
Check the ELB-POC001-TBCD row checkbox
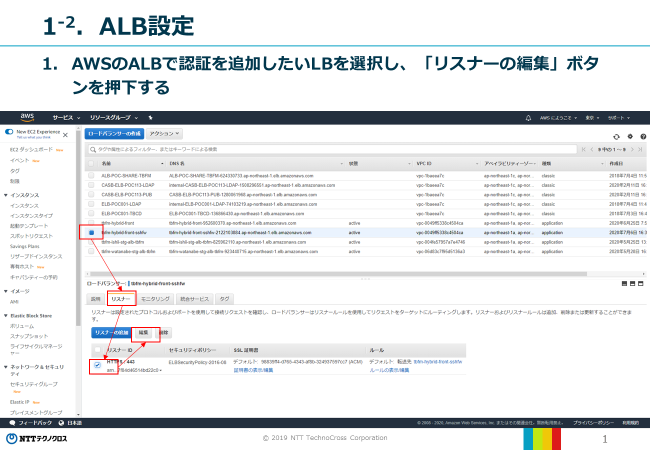pos(91,213)
